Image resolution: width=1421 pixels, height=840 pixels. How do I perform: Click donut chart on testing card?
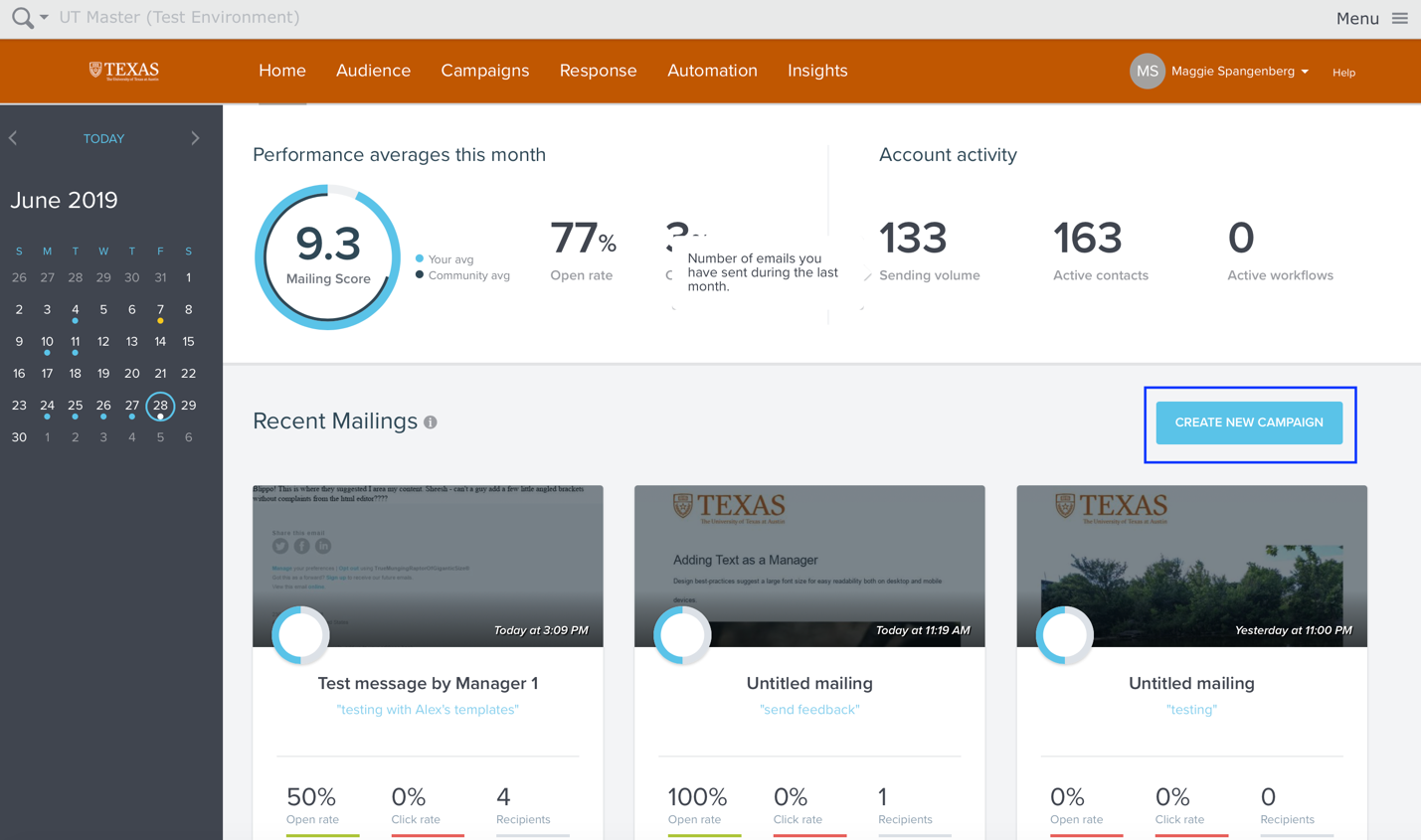pyautogui.click(x=1064, y=634)
